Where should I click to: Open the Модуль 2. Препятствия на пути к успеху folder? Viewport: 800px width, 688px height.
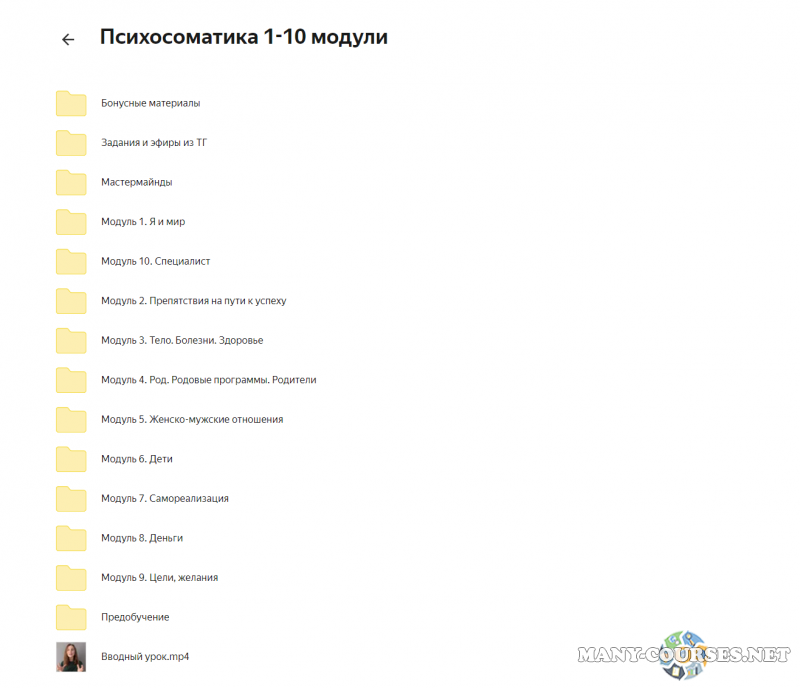(x=193, y=301)
